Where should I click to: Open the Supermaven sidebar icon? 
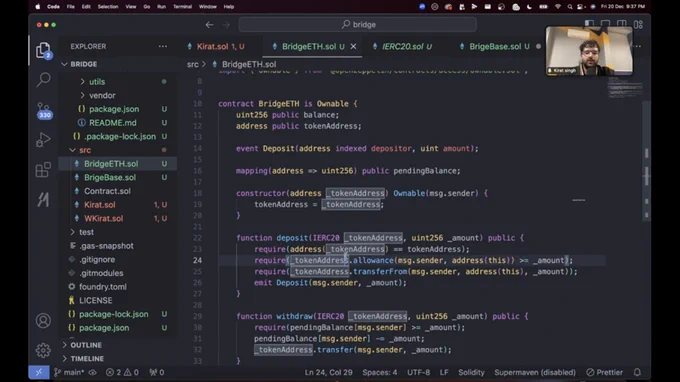[x=43, y=199]
